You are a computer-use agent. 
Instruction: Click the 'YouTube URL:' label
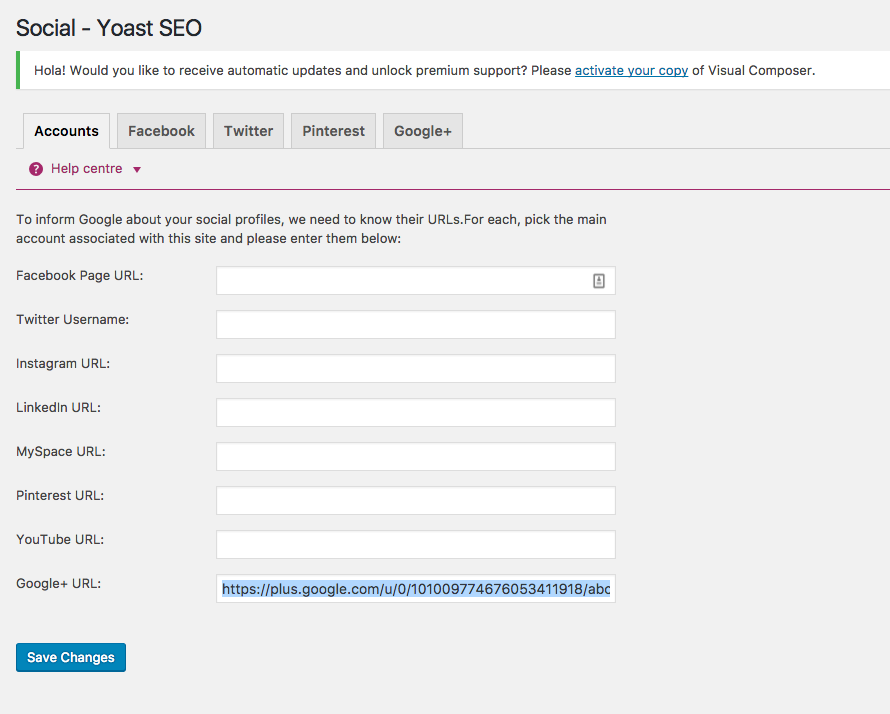click(x=60, y=540)
